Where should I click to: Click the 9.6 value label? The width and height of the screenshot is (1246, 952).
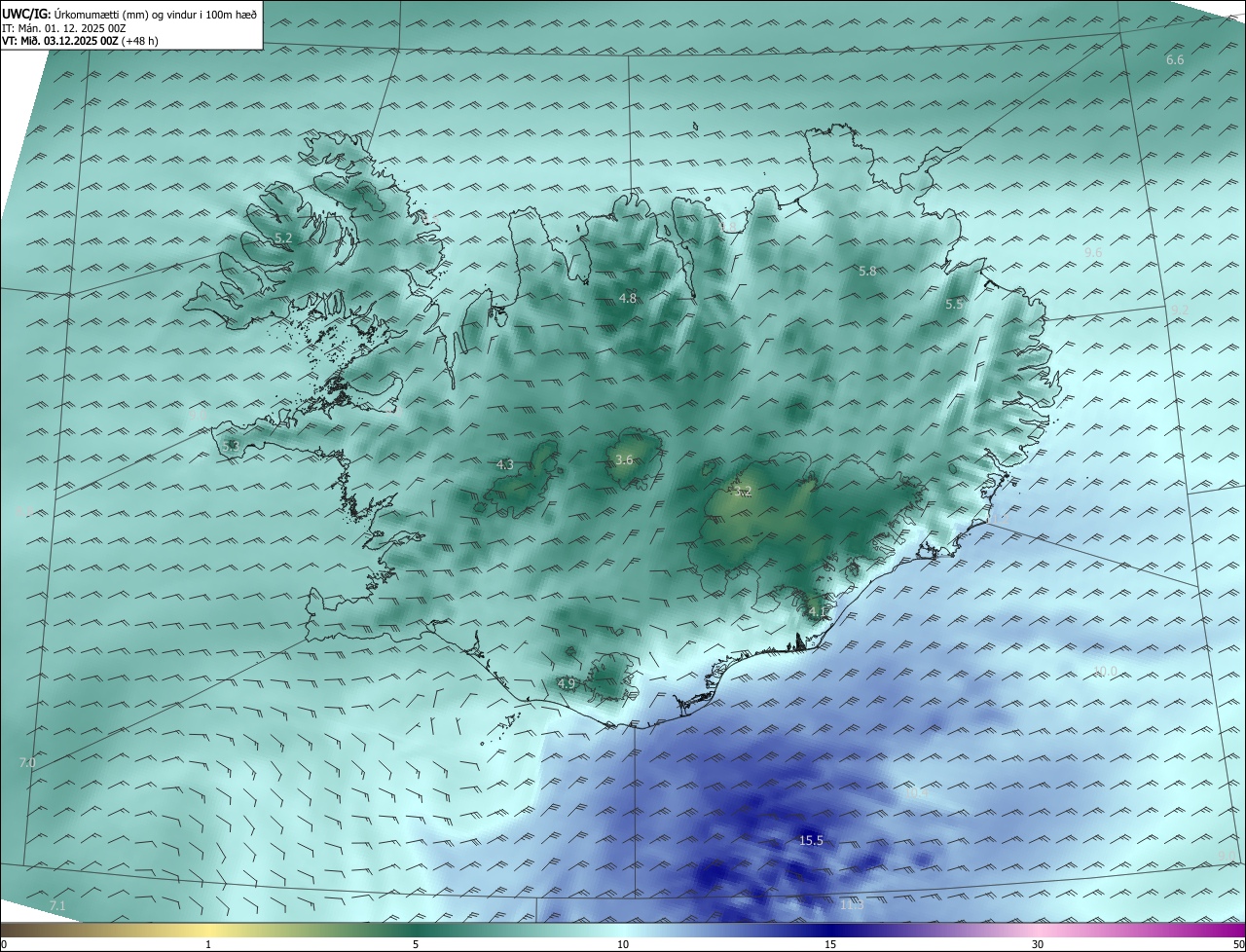[1093, 252]
